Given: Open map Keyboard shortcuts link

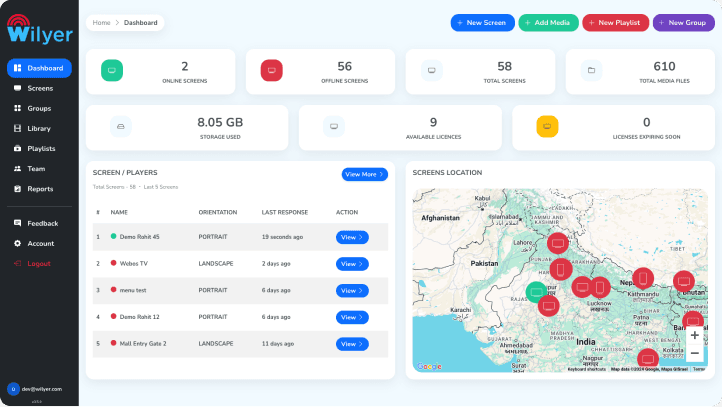Looking at the screenshot, I should click(586, 369).
